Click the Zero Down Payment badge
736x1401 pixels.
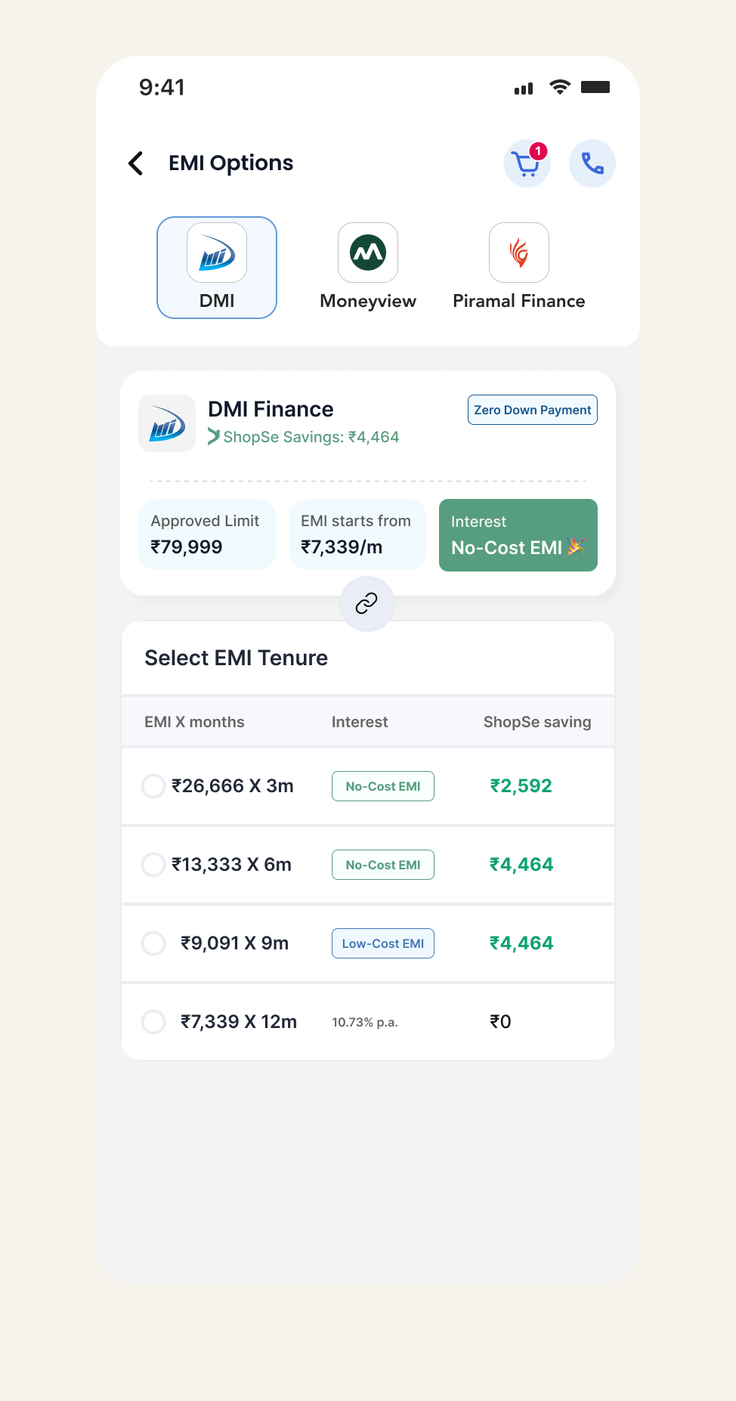(533, 410)
